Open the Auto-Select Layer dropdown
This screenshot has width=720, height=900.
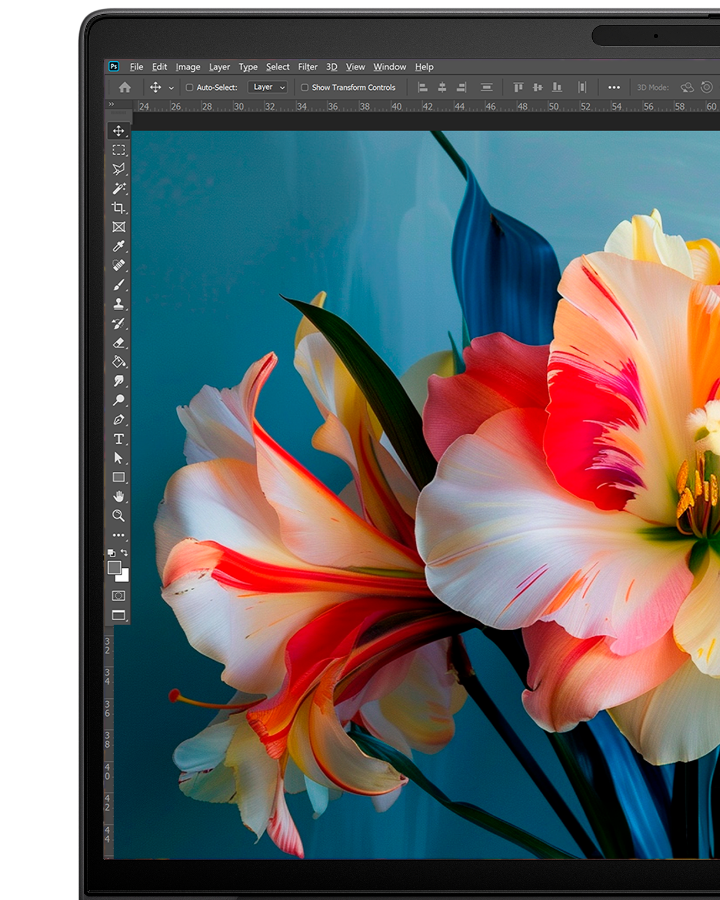[268, 87]
